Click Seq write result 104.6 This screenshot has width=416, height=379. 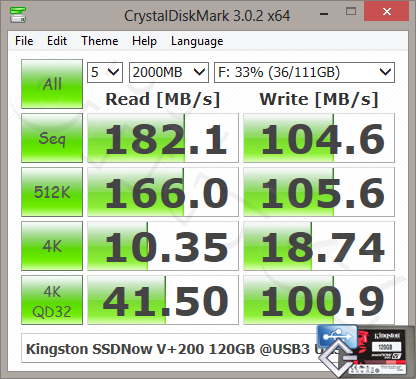pyautogui.click(x=319, y=138)
